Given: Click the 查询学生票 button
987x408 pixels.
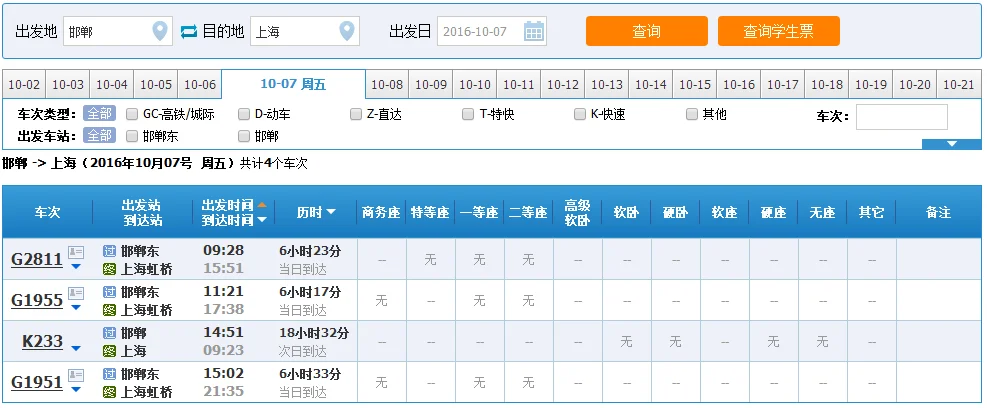Looking at the screenshot, I should 779,31.
